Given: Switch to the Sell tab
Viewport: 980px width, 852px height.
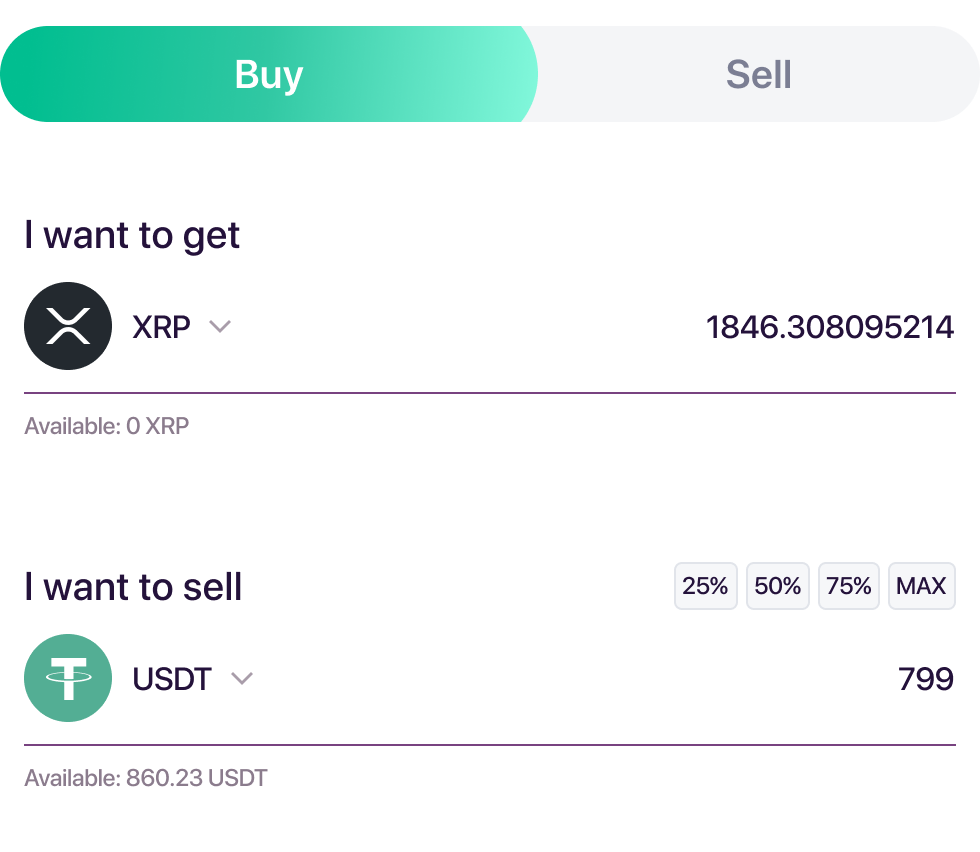Looking at the screenshot, I should pyautogui.click(x=758, y=75).
